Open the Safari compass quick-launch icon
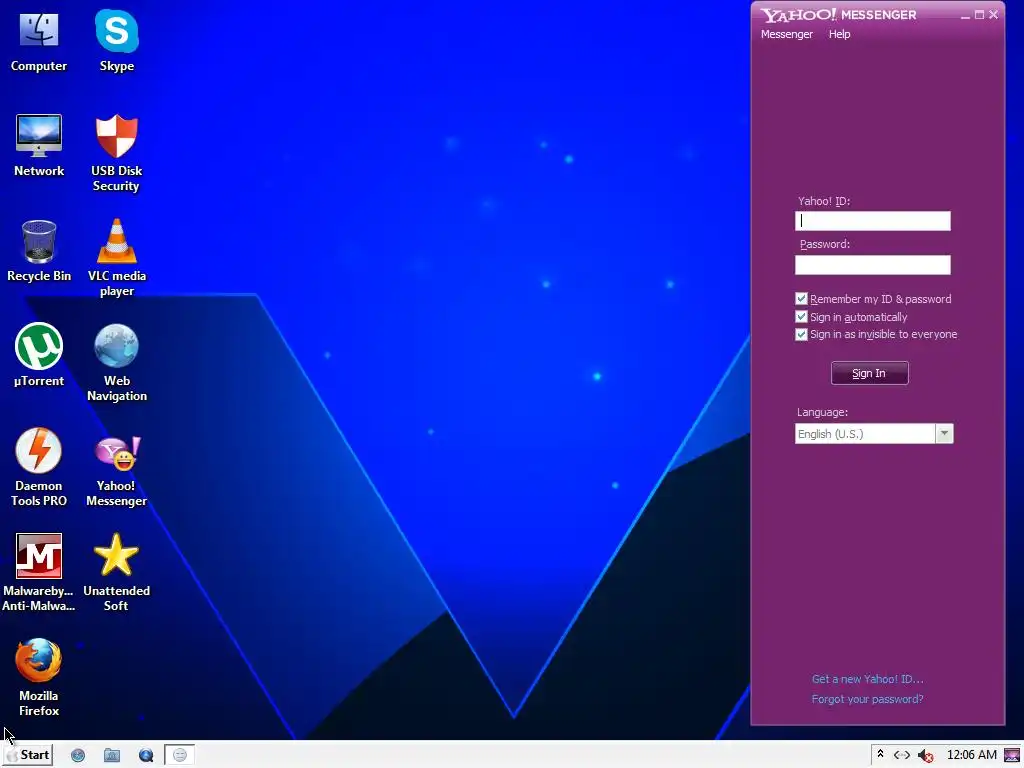Viewport: 1024px width, 768px height. (x=78, y=756)
